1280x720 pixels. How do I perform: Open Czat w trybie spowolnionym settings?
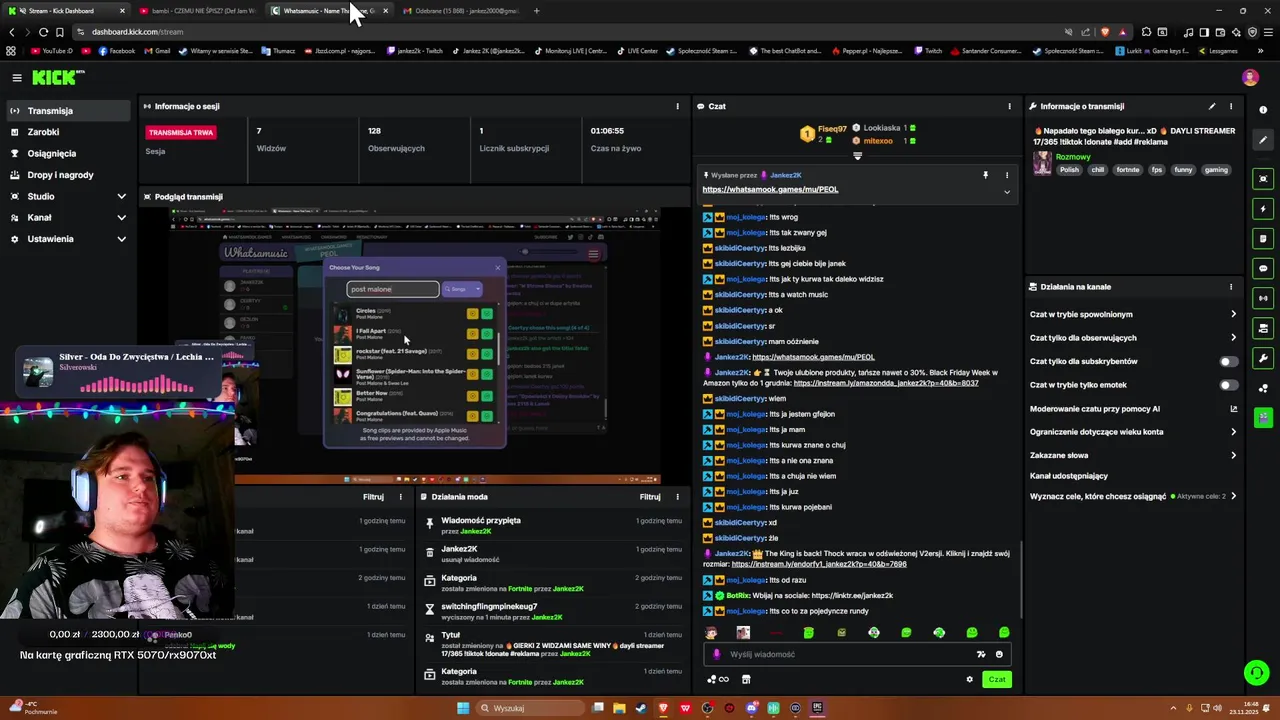[1133, 314]
